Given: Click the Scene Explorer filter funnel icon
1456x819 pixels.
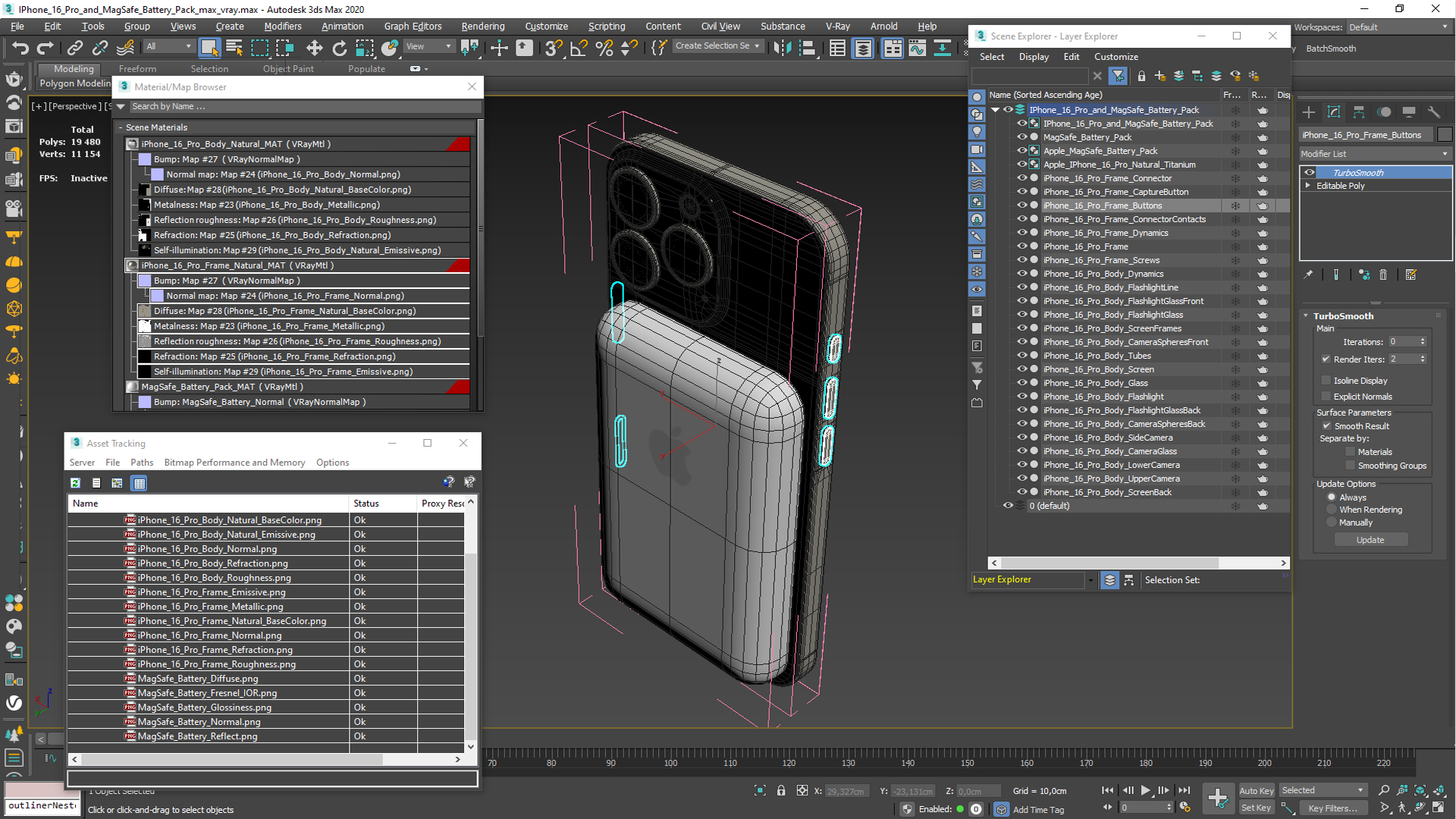Looking at the screenshot, I should (x=1118, y=76).
